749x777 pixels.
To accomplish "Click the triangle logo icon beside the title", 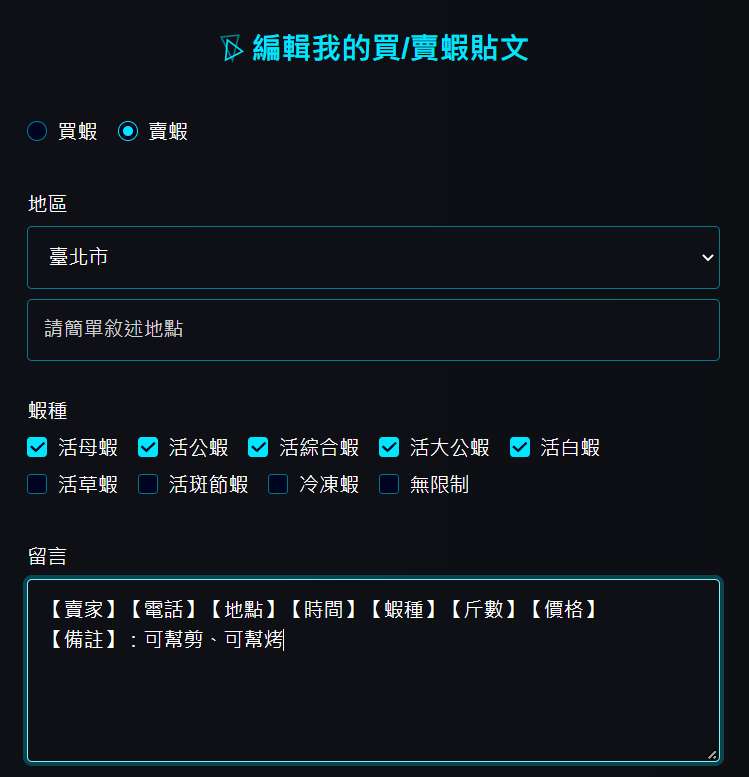I will coord(231,48).
